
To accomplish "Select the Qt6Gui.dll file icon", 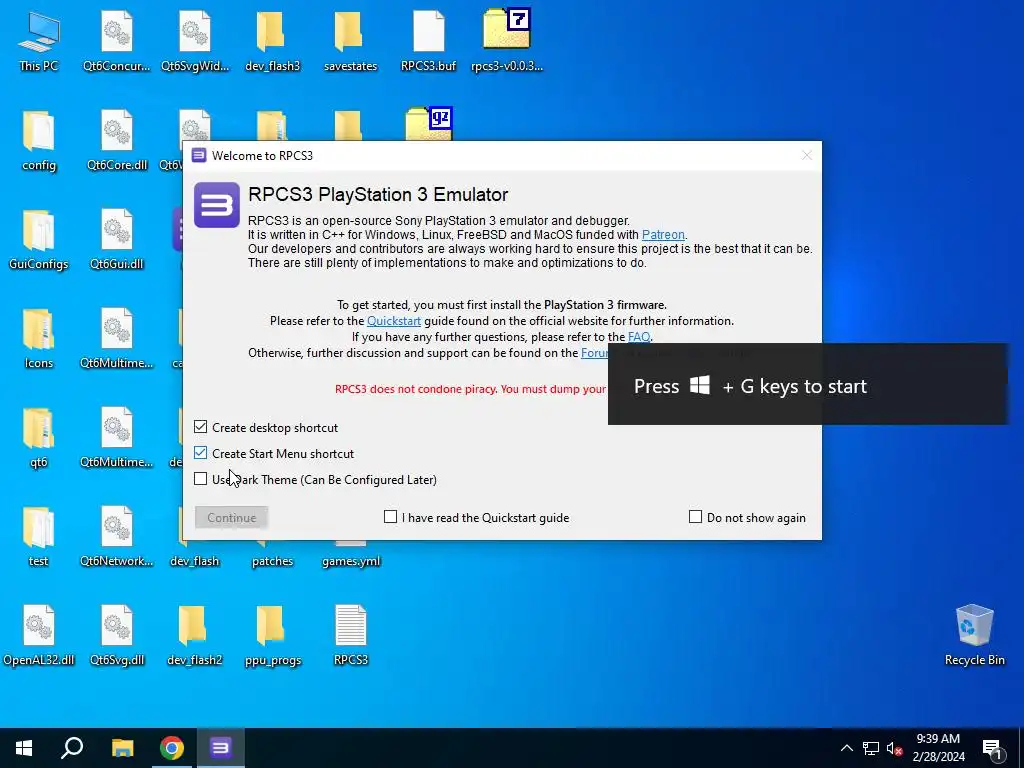I will pyautogui.click(x=117, y=240).
